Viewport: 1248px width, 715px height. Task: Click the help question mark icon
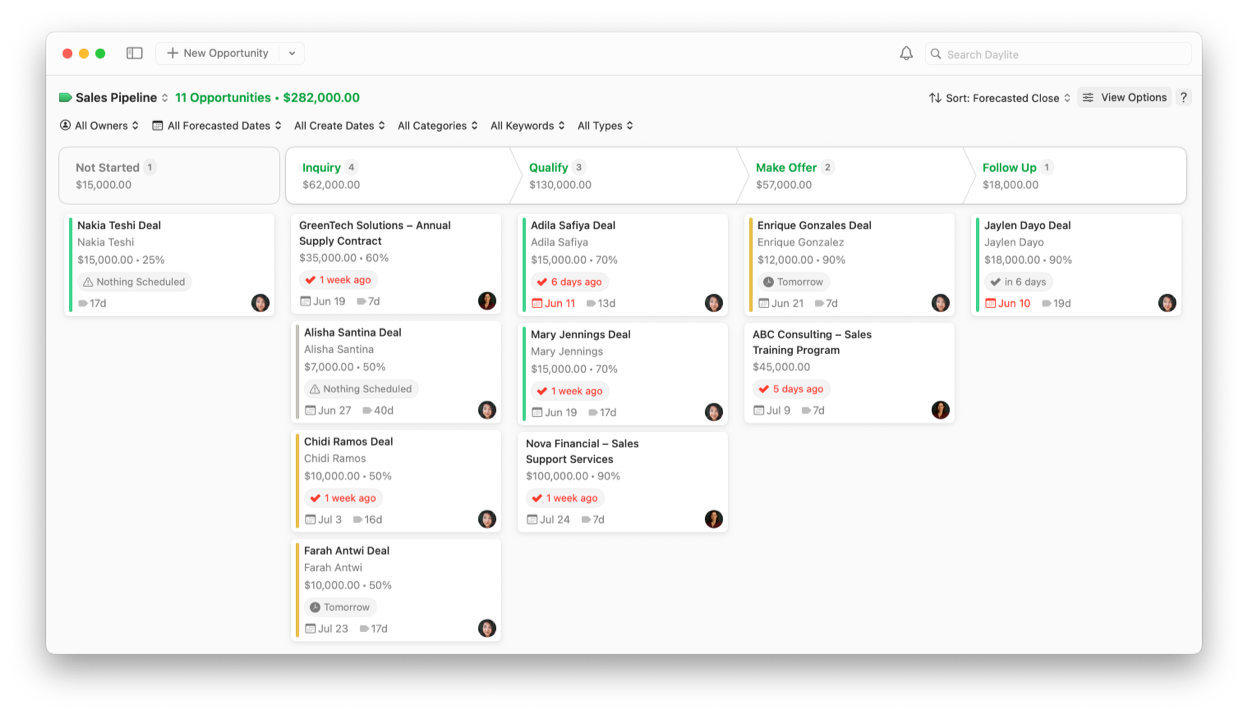pyautogui.click(x=1183, y=98)
